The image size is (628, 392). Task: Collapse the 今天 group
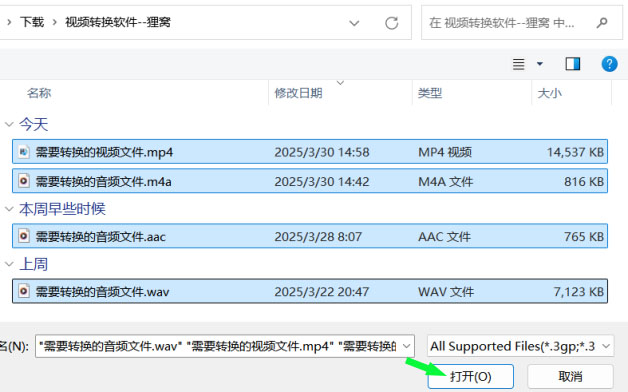coord(9,125)
